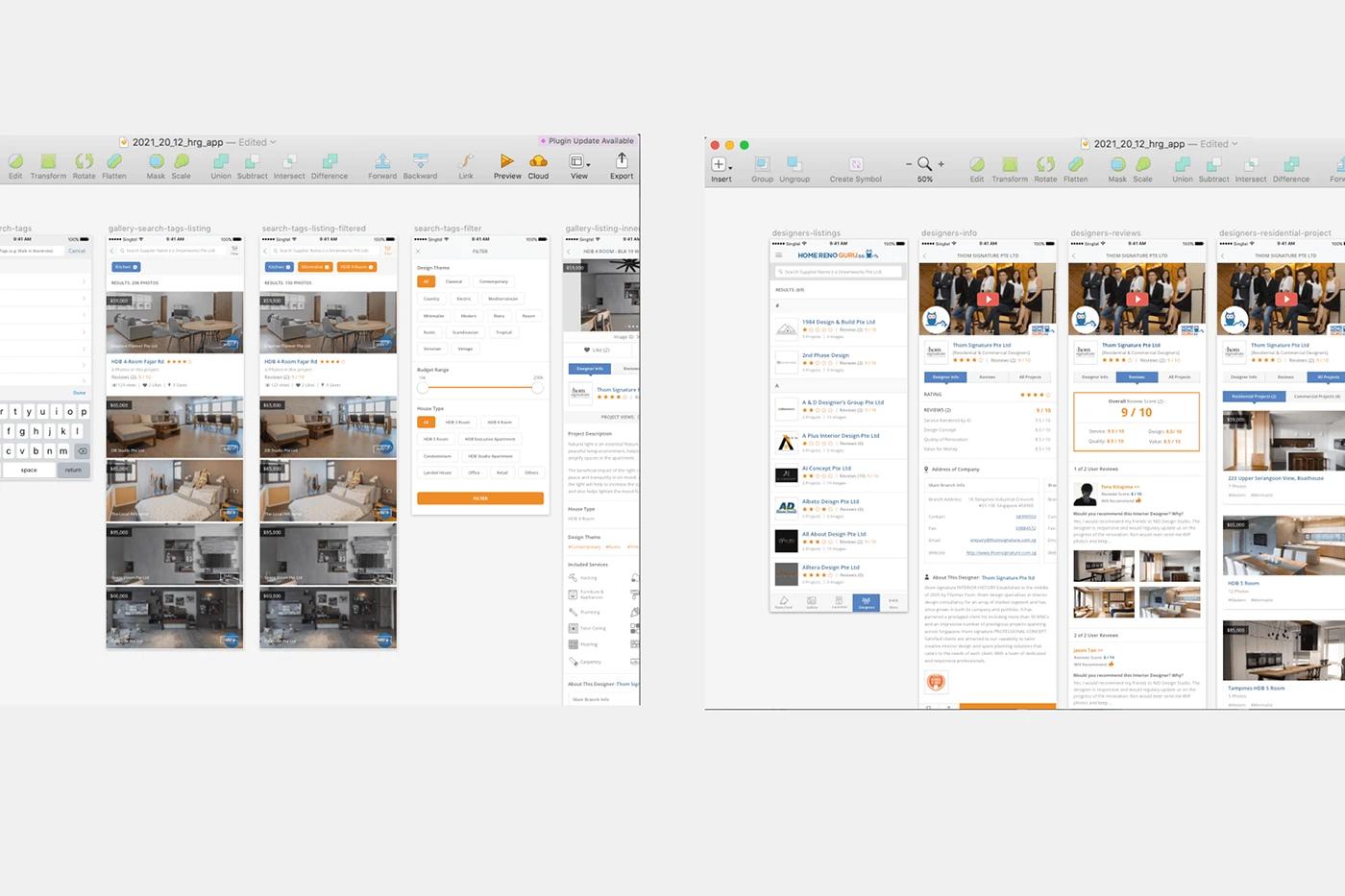
Task: Click Union icon in right window toolbar
Action: (1183, 164)
